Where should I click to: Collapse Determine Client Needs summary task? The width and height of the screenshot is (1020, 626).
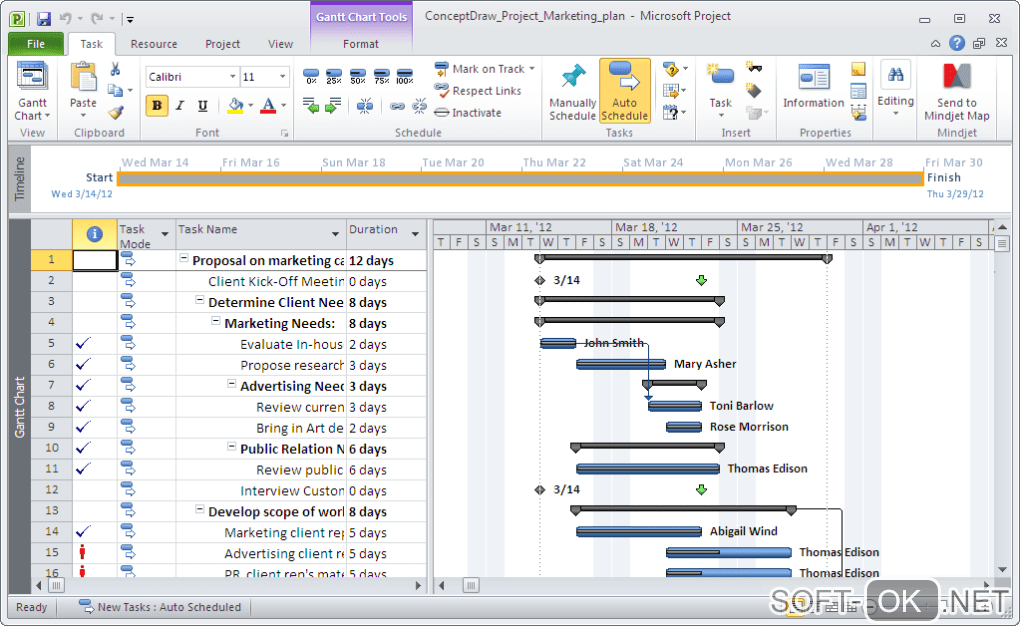click(x=200, y=300)
